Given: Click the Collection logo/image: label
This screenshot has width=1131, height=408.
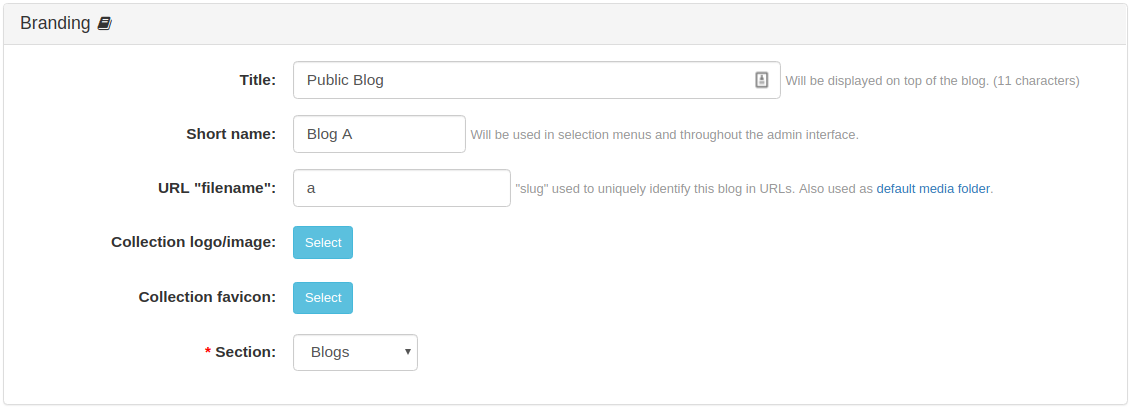Looking at the screenshot, I should [x=193, y=242].
